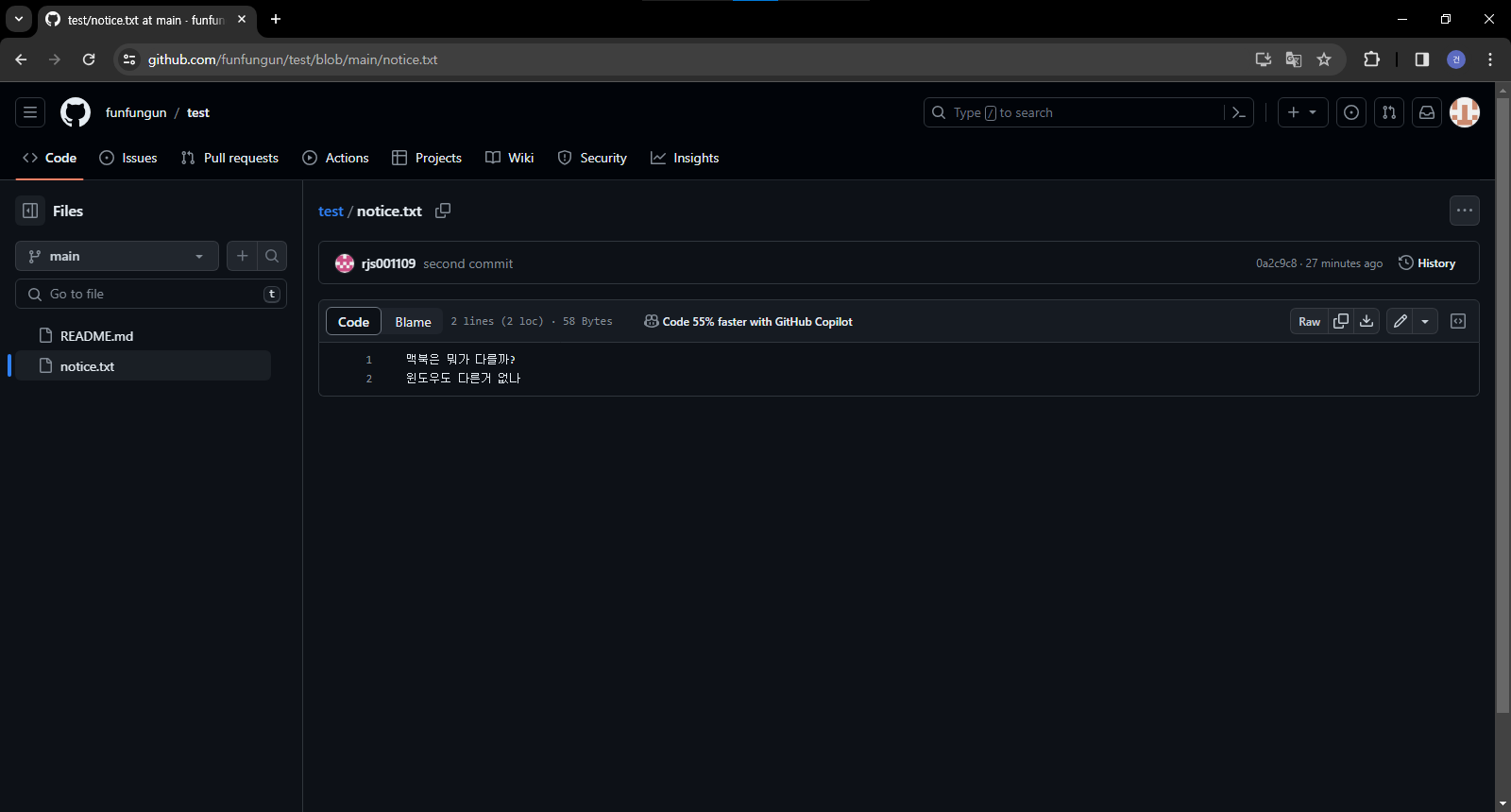Screen dimensions: 1511x812
Task: Click Code 55% faster with GitHub Copilot
Action: pos(748,321)
